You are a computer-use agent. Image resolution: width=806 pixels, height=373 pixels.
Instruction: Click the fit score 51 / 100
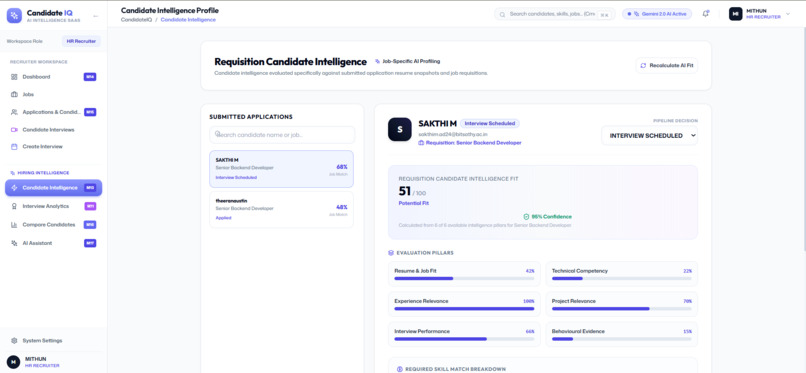tap(412, 192)
